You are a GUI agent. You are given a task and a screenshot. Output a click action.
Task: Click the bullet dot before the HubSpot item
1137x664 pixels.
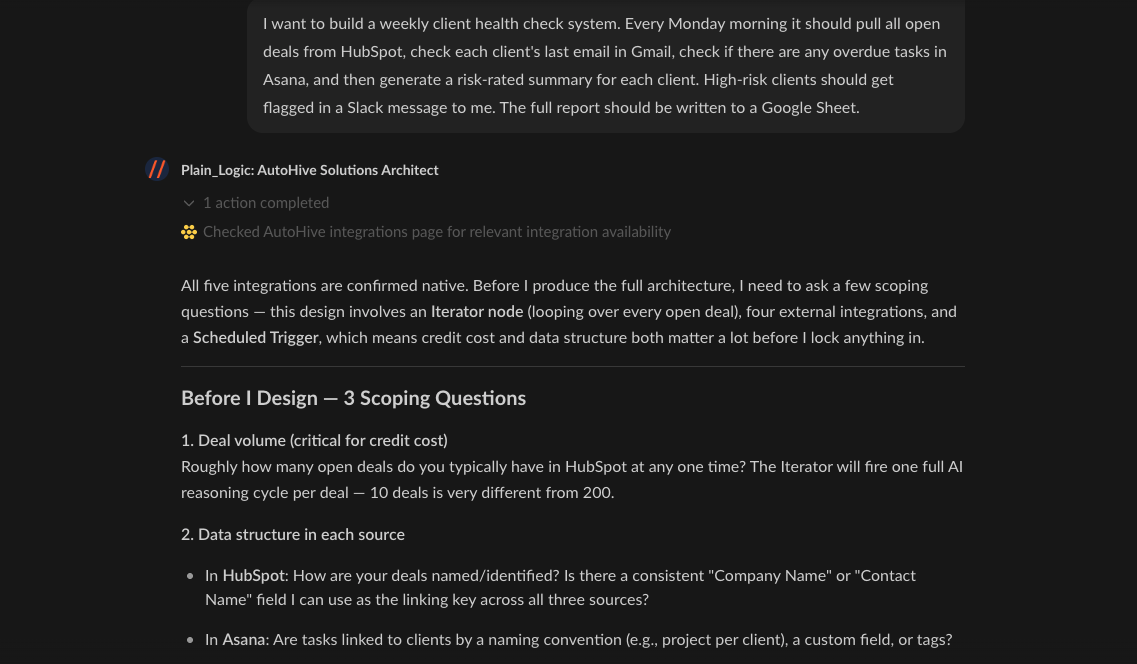pyautogui.click(x=190, y=577)
